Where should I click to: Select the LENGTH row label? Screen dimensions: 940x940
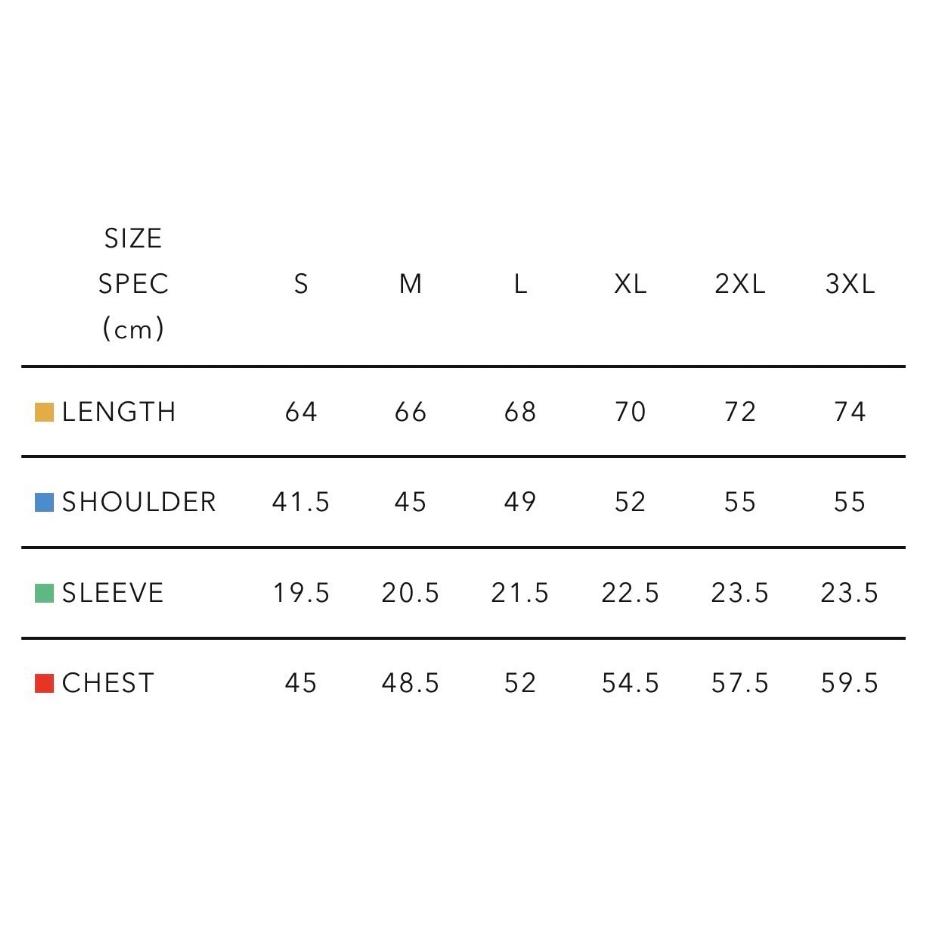click(119, 412)
